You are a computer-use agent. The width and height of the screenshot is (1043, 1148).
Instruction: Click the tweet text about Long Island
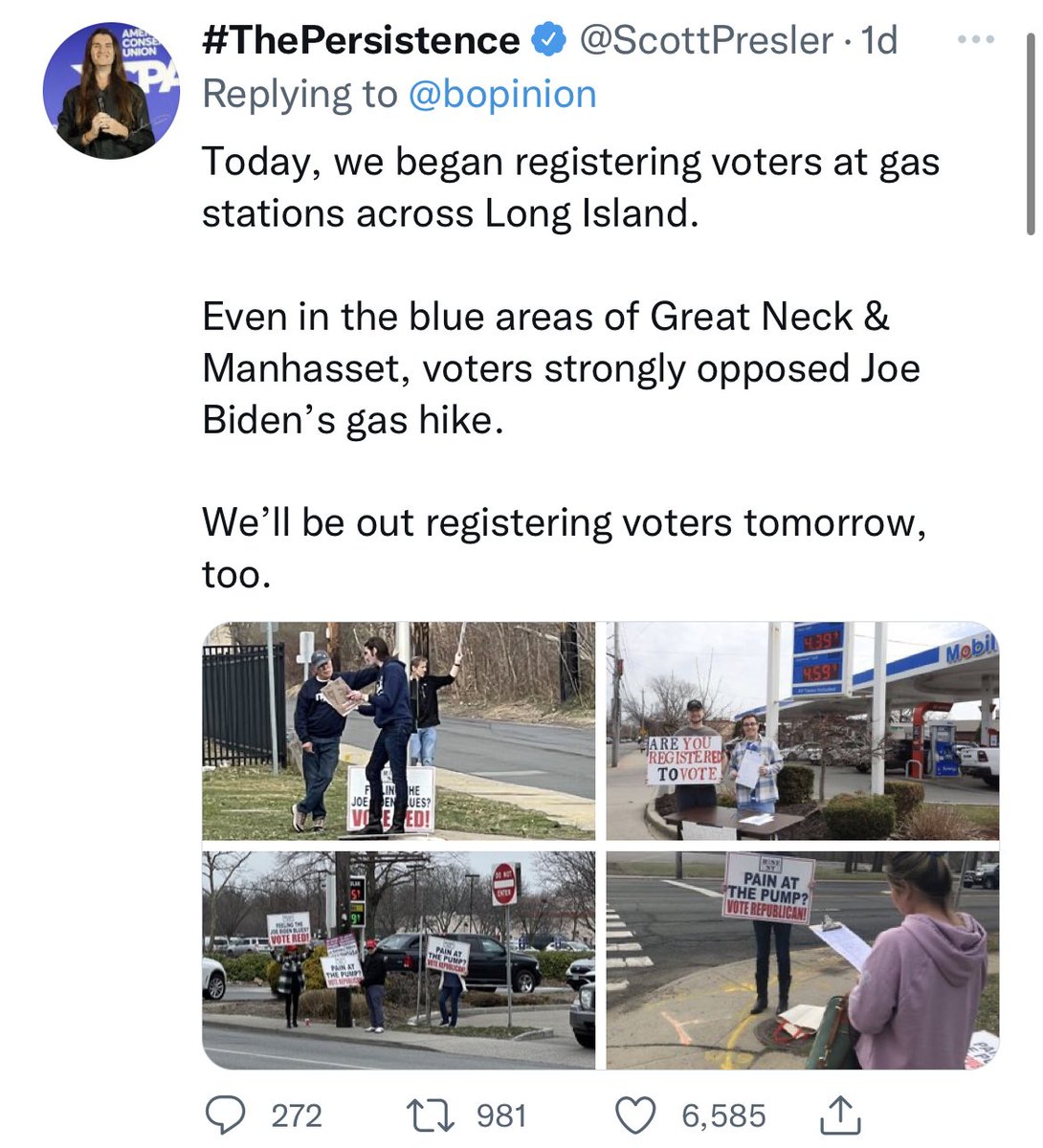[570, 188]
